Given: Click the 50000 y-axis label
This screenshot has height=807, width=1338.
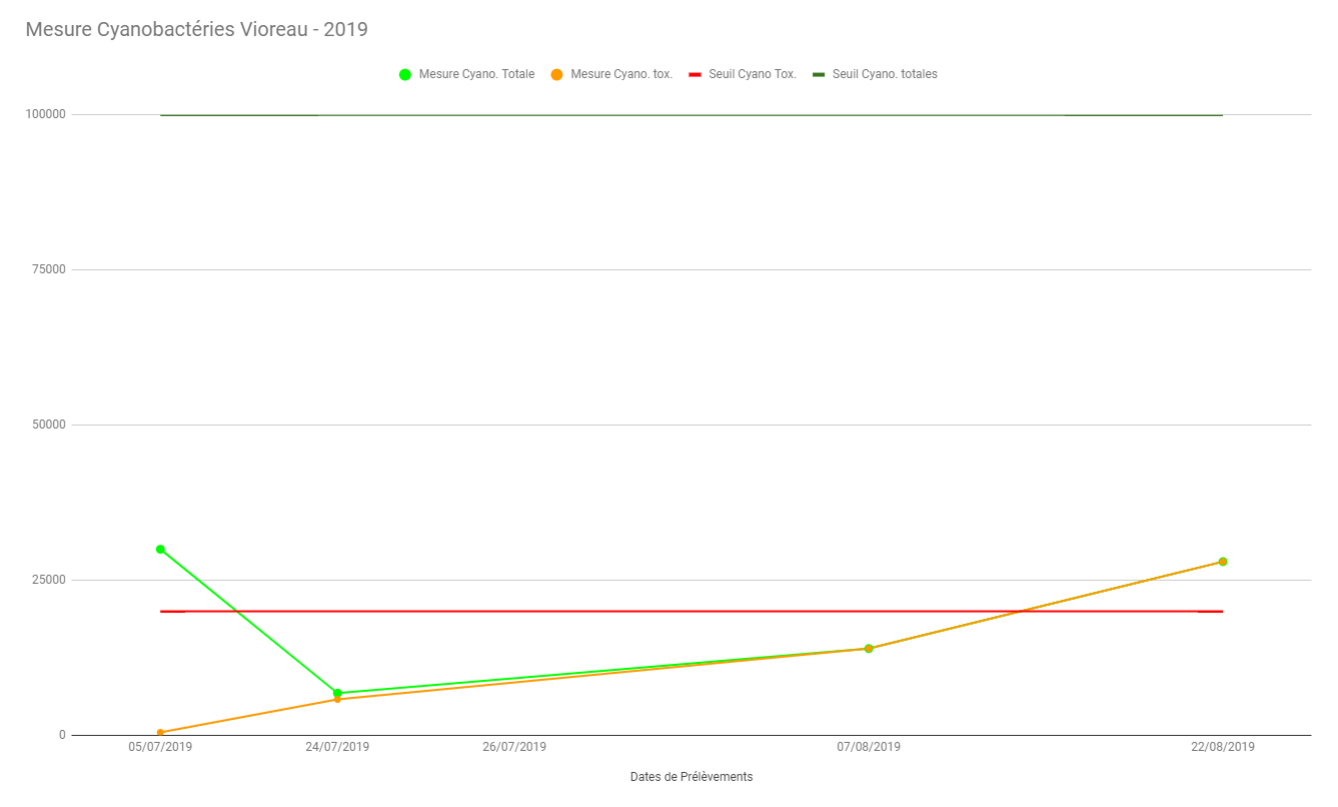Looking at the screenshot, I should click(x=49, y=424).
